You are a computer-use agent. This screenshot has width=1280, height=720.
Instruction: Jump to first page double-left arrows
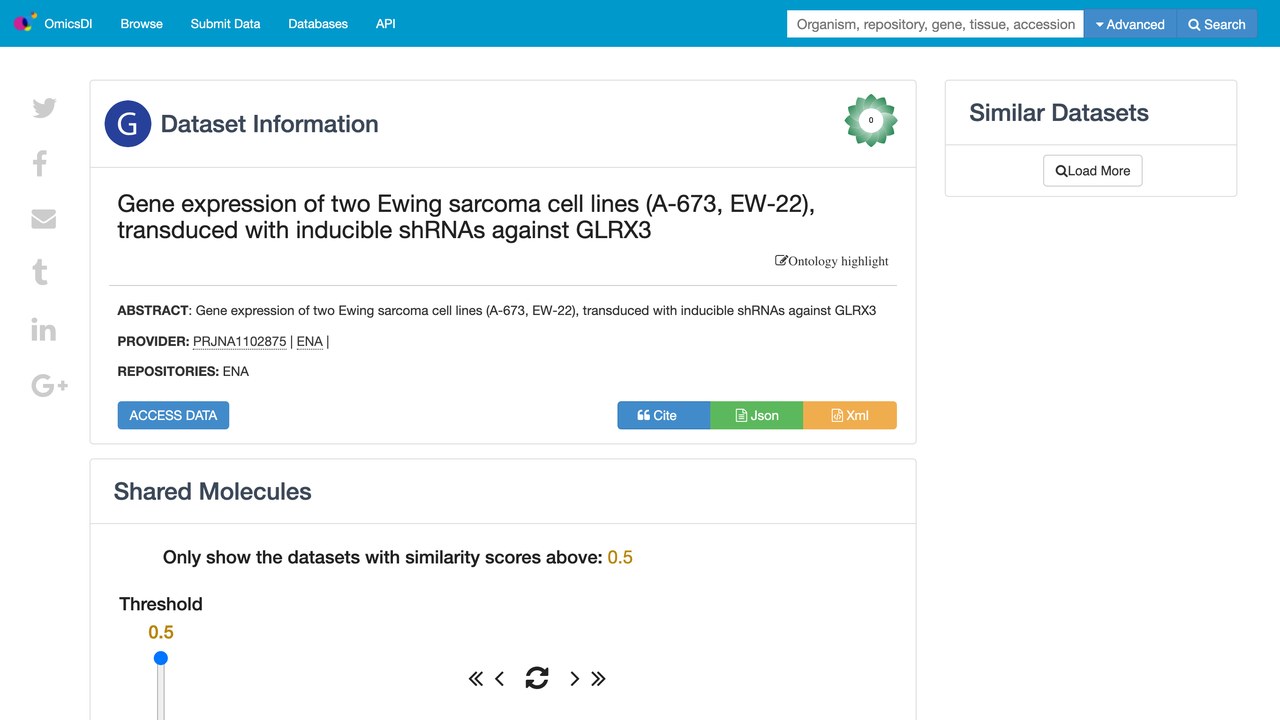click(476, 679)
